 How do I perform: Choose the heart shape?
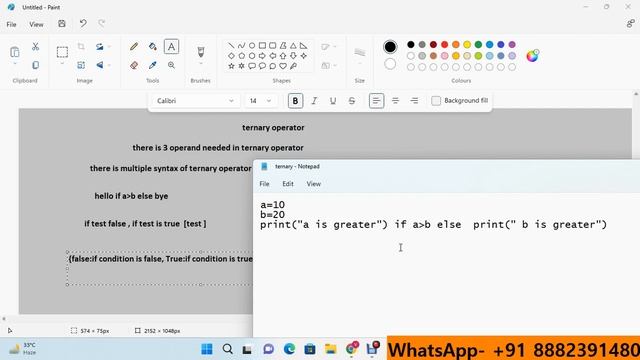pos(282,66)
